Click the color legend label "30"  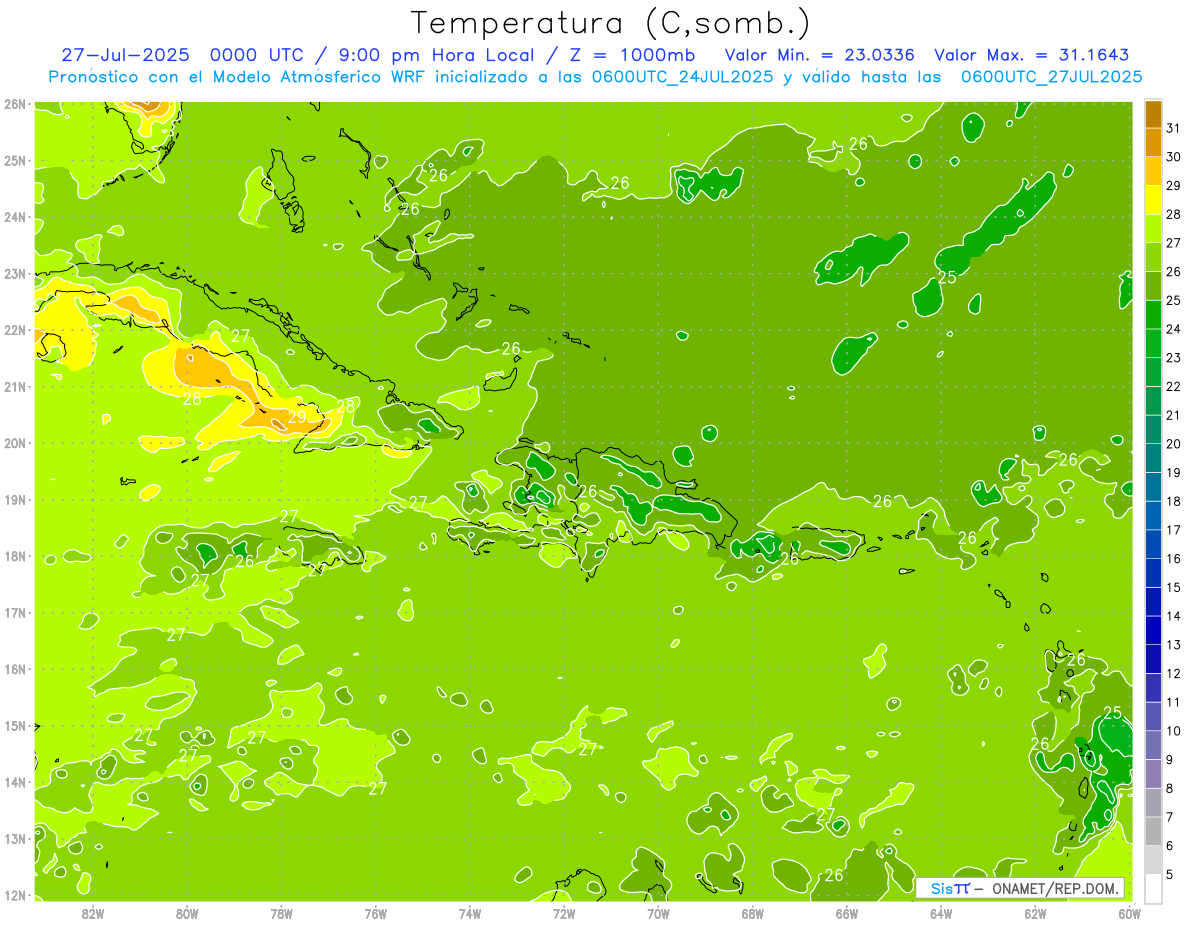click(1173, 157)
